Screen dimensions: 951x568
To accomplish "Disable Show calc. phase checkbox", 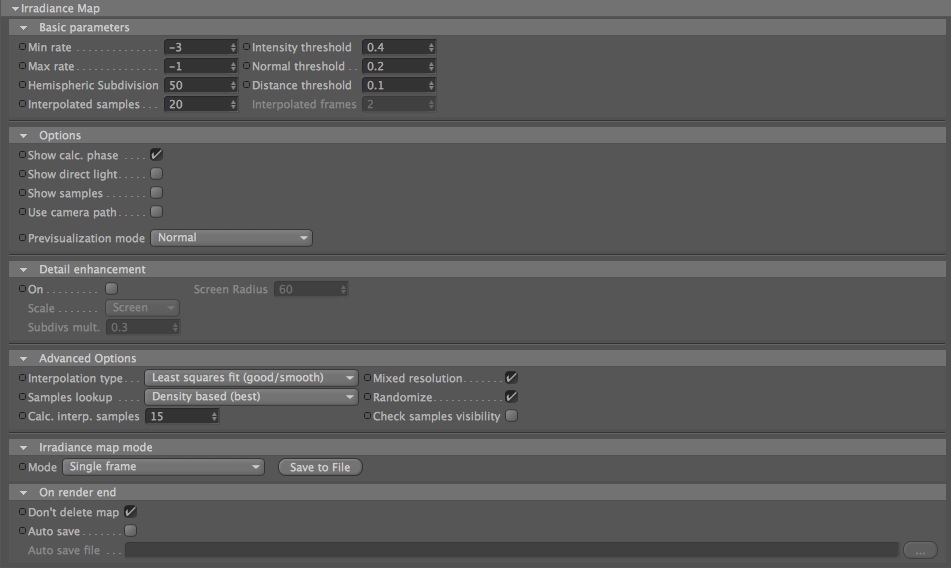I will 156,155.
